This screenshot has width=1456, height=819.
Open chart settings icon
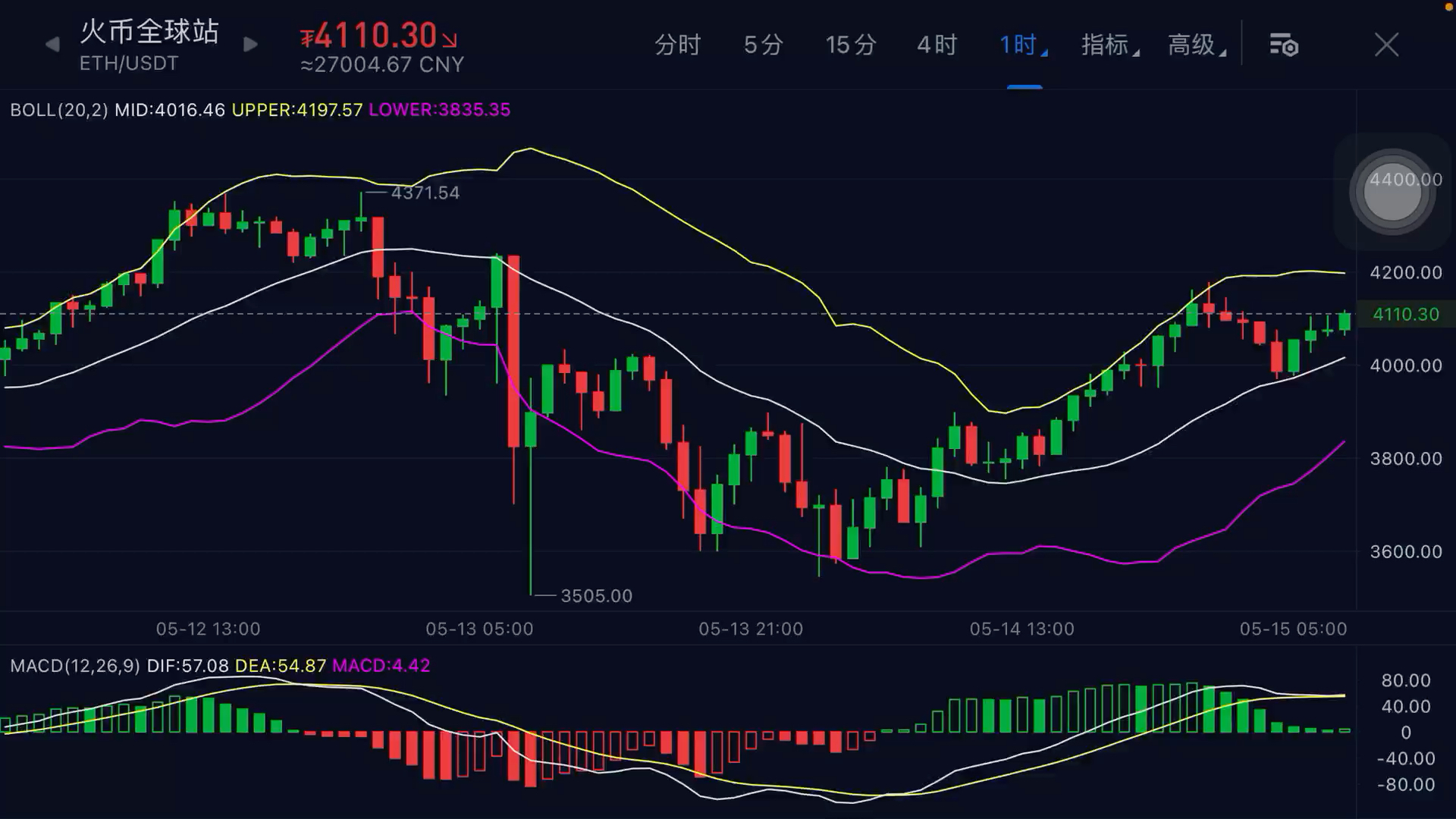[x=1284, y=45]
